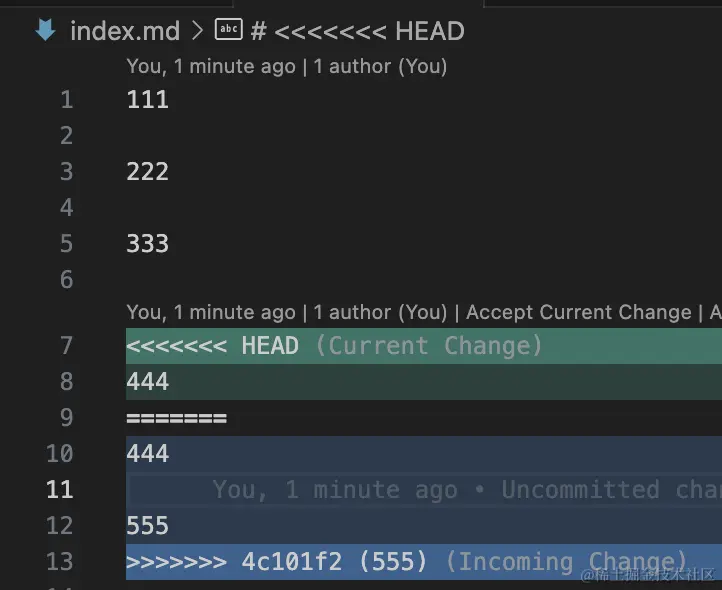Click '1 author (You)' above line 1

coord(380,66)
